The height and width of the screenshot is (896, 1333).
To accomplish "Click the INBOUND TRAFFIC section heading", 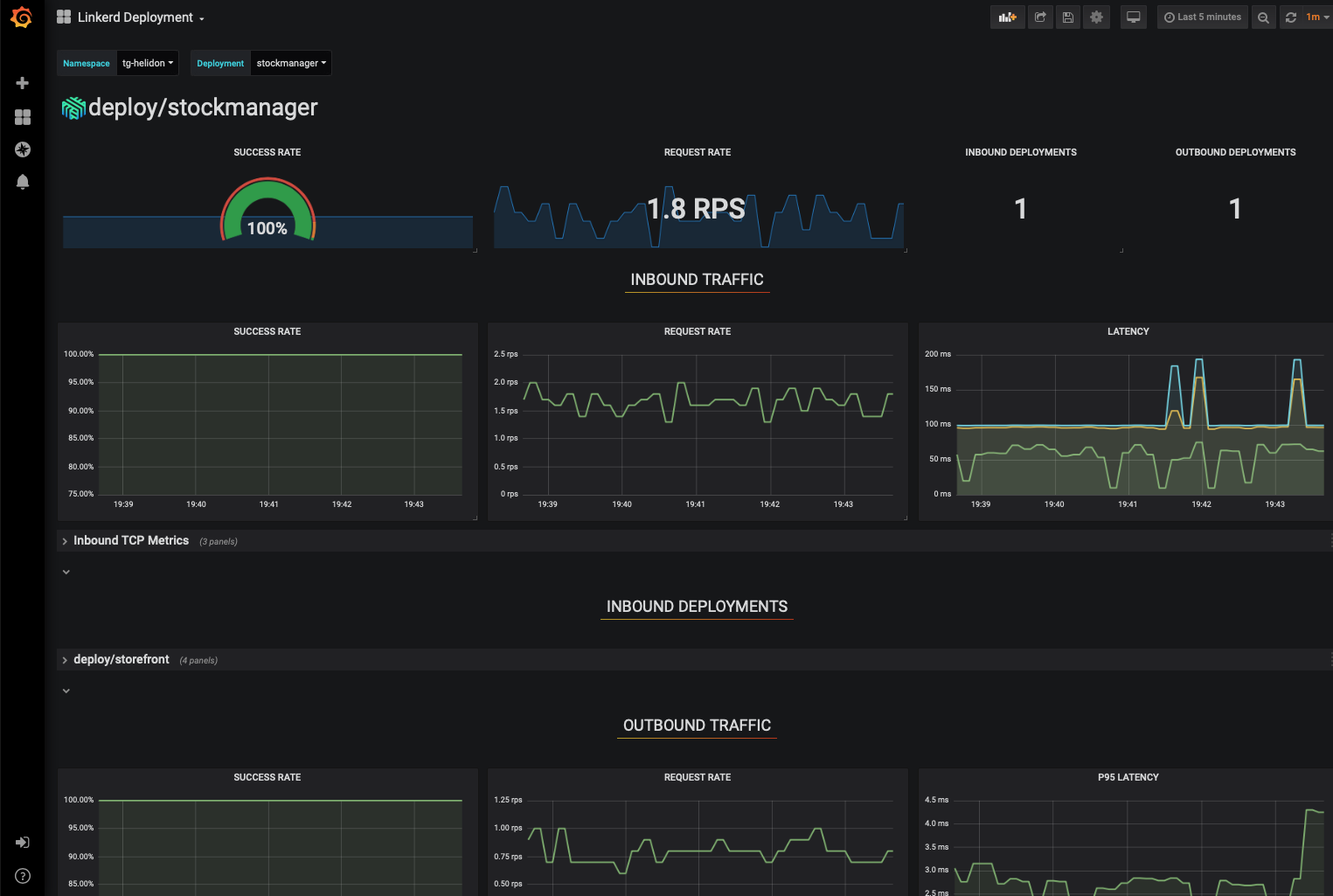I will [x=698, y=280].
